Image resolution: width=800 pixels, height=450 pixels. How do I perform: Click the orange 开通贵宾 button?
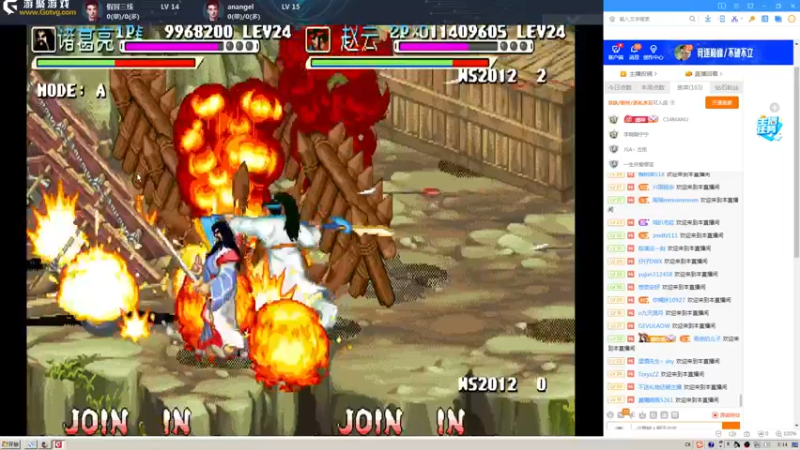pos(721,103)
